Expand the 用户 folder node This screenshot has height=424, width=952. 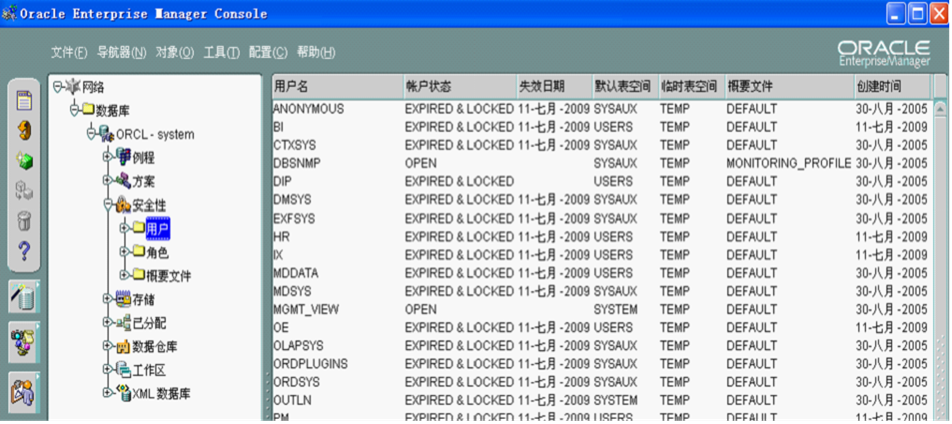click(124, 228)
